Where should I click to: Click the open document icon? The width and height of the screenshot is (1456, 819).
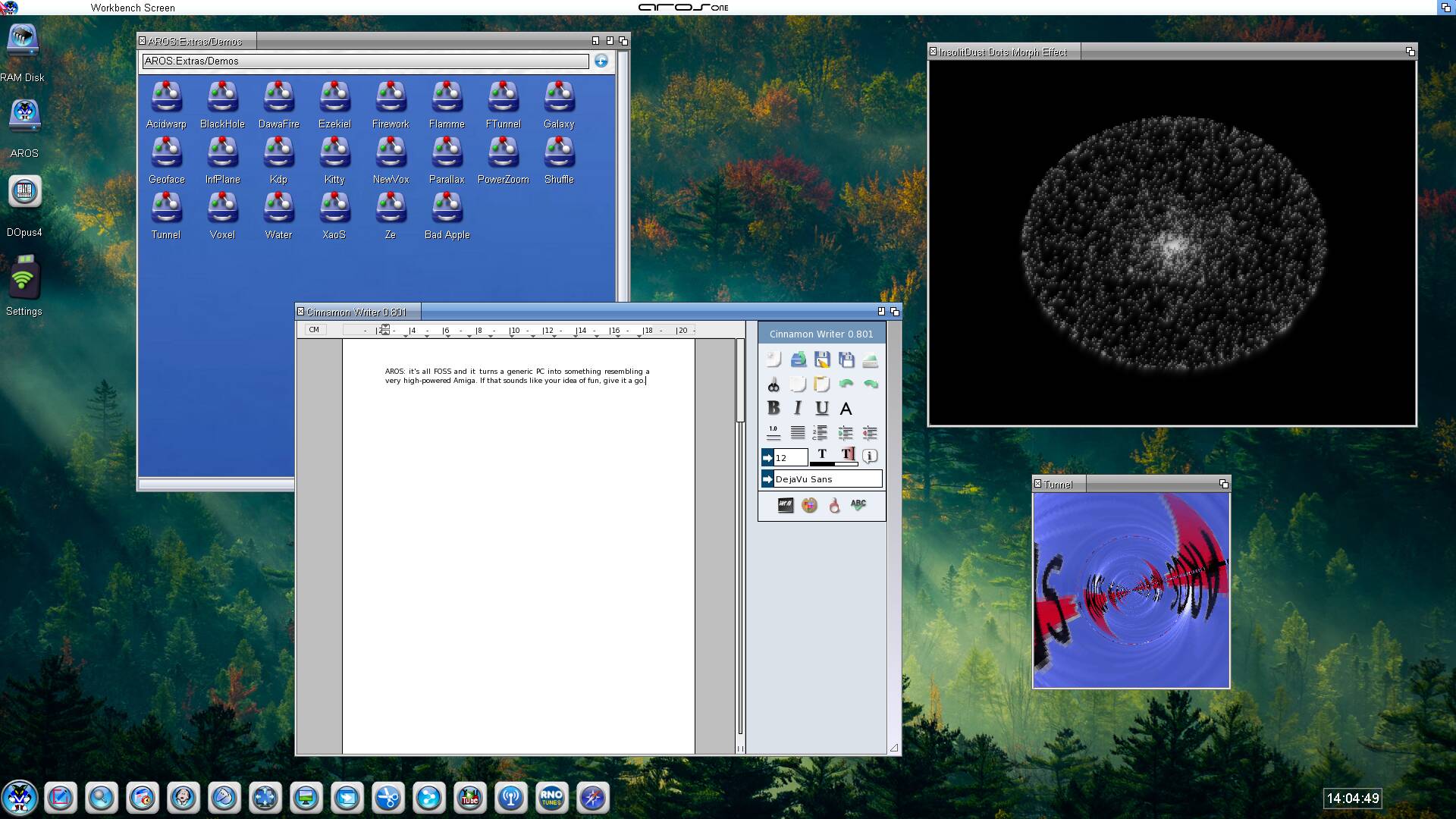click(798, 359)
